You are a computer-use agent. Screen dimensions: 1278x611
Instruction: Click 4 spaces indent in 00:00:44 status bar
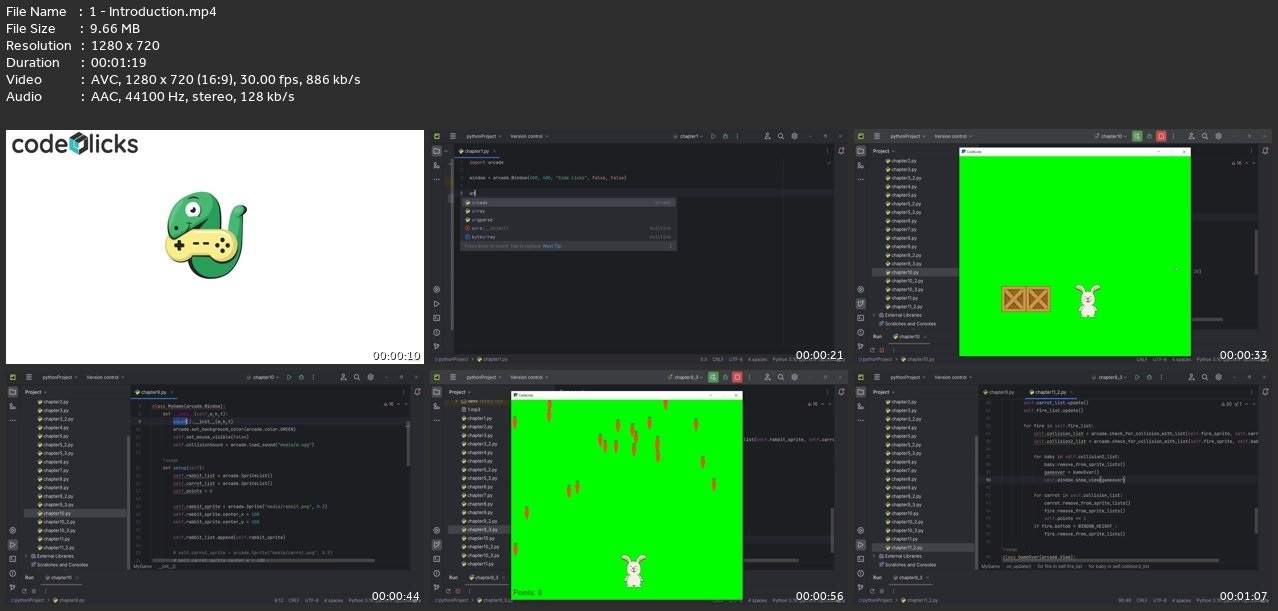click(334, 600)
